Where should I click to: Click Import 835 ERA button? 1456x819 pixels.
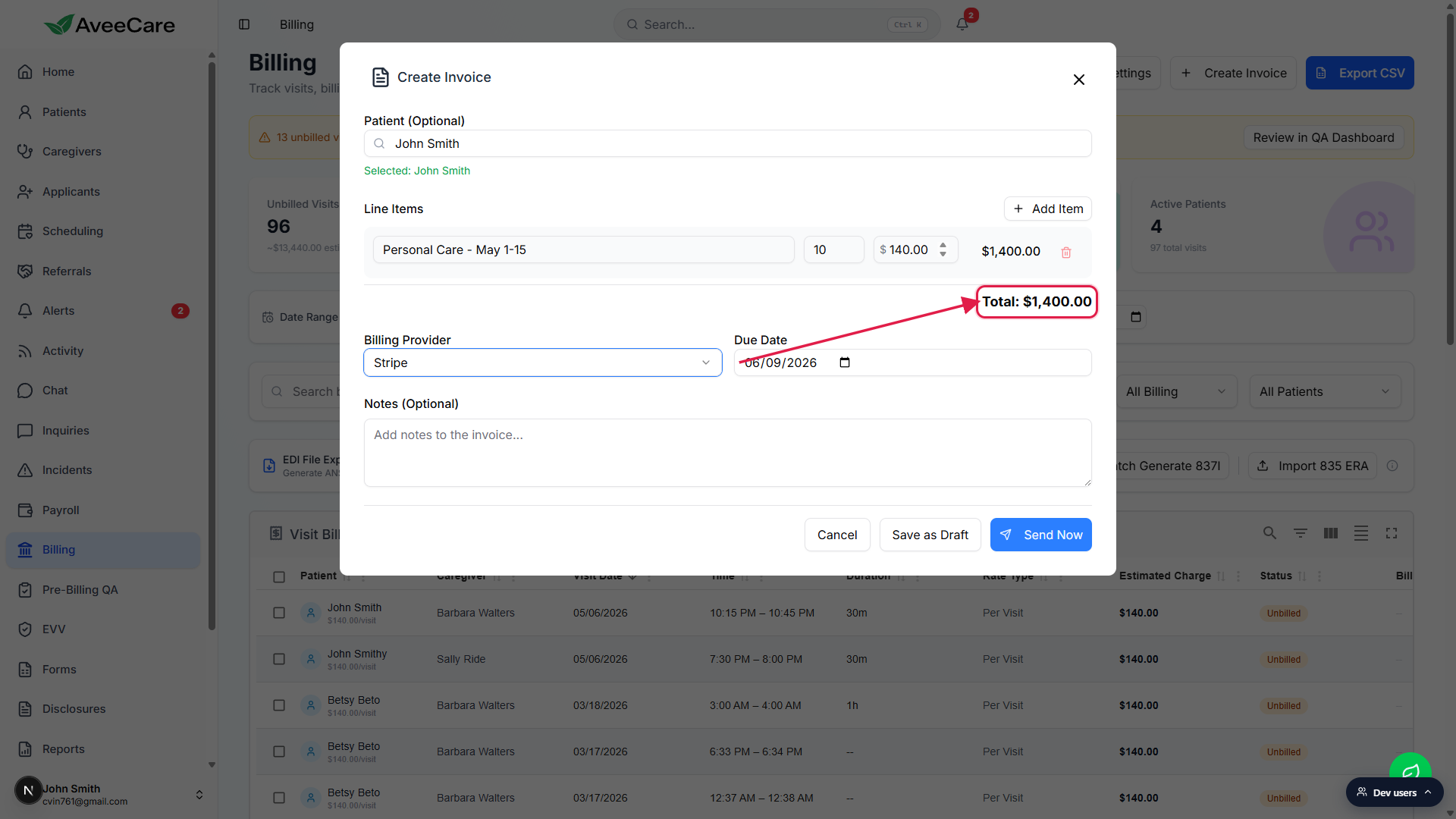1313,466
